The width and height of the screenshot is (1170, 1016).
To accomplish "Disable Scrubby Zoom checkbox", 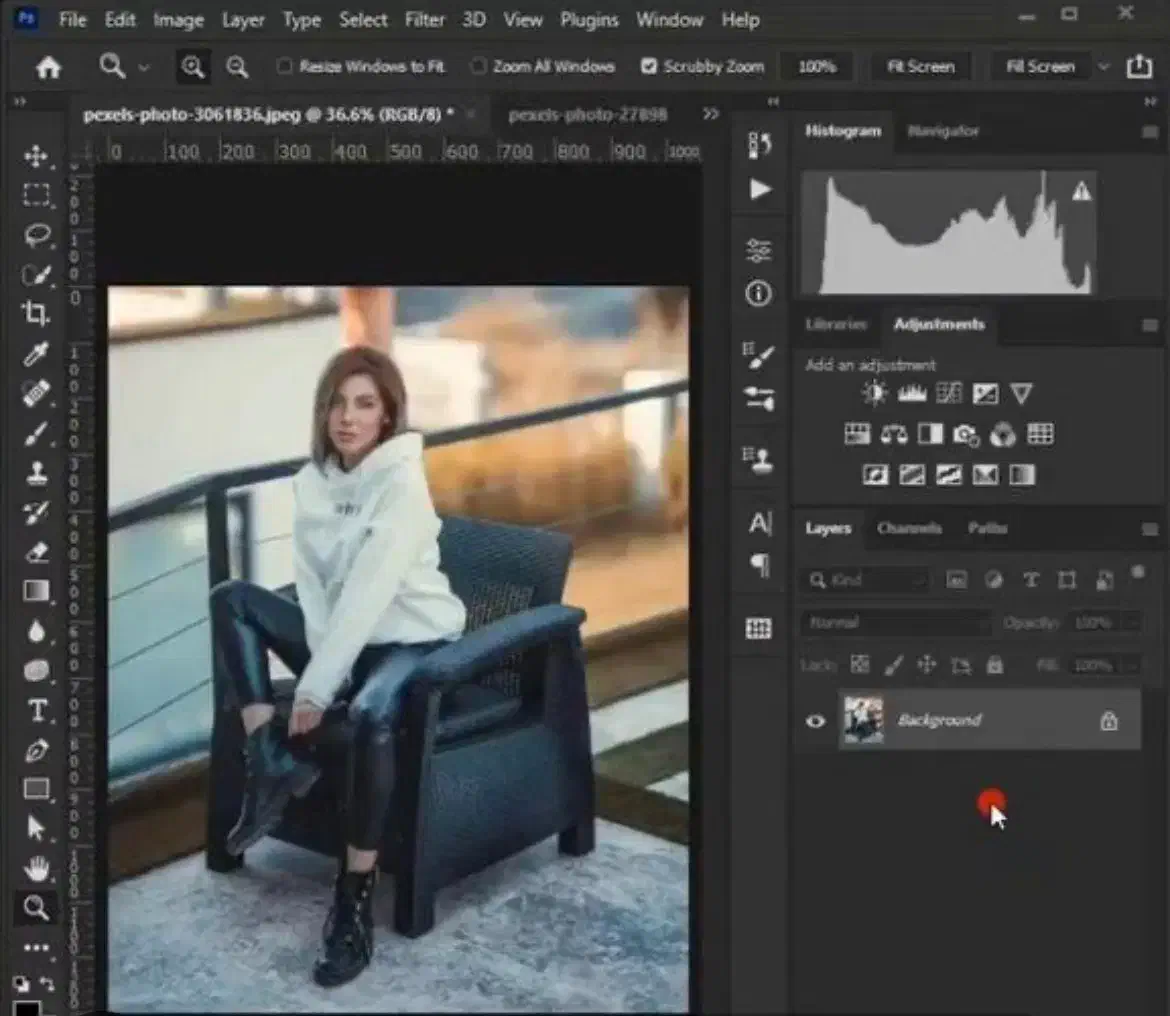I will tap(649, 67).
